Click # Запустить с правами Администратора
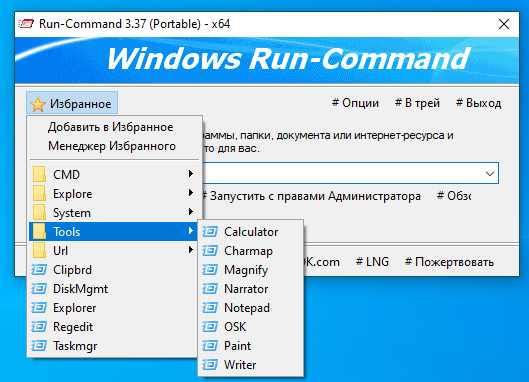 click(x=311, y=196)
